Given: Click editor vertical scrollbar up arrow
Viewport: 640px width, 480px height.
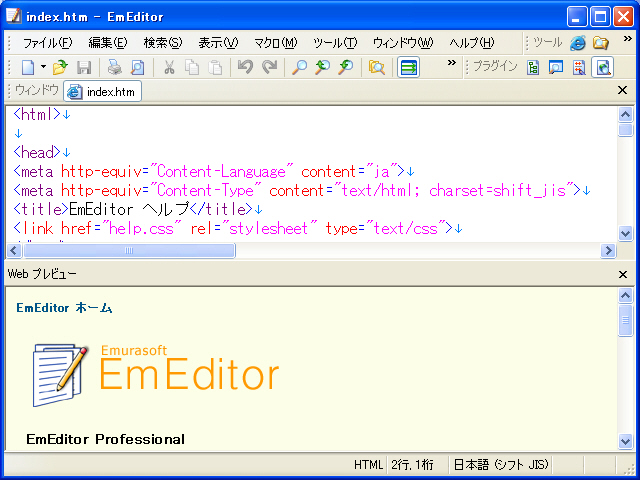Looking at the screenshot, I should (625, 115).
